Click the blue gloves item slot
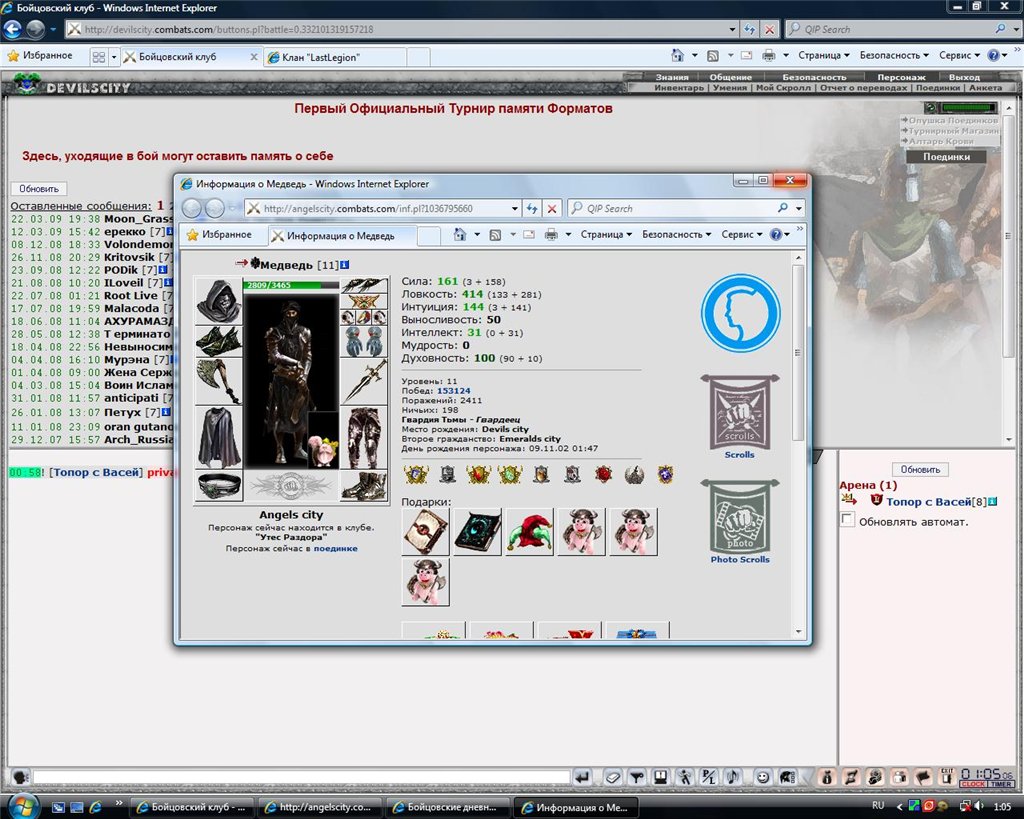Viewport: 1024px width, 819px height. click(364, 341)
